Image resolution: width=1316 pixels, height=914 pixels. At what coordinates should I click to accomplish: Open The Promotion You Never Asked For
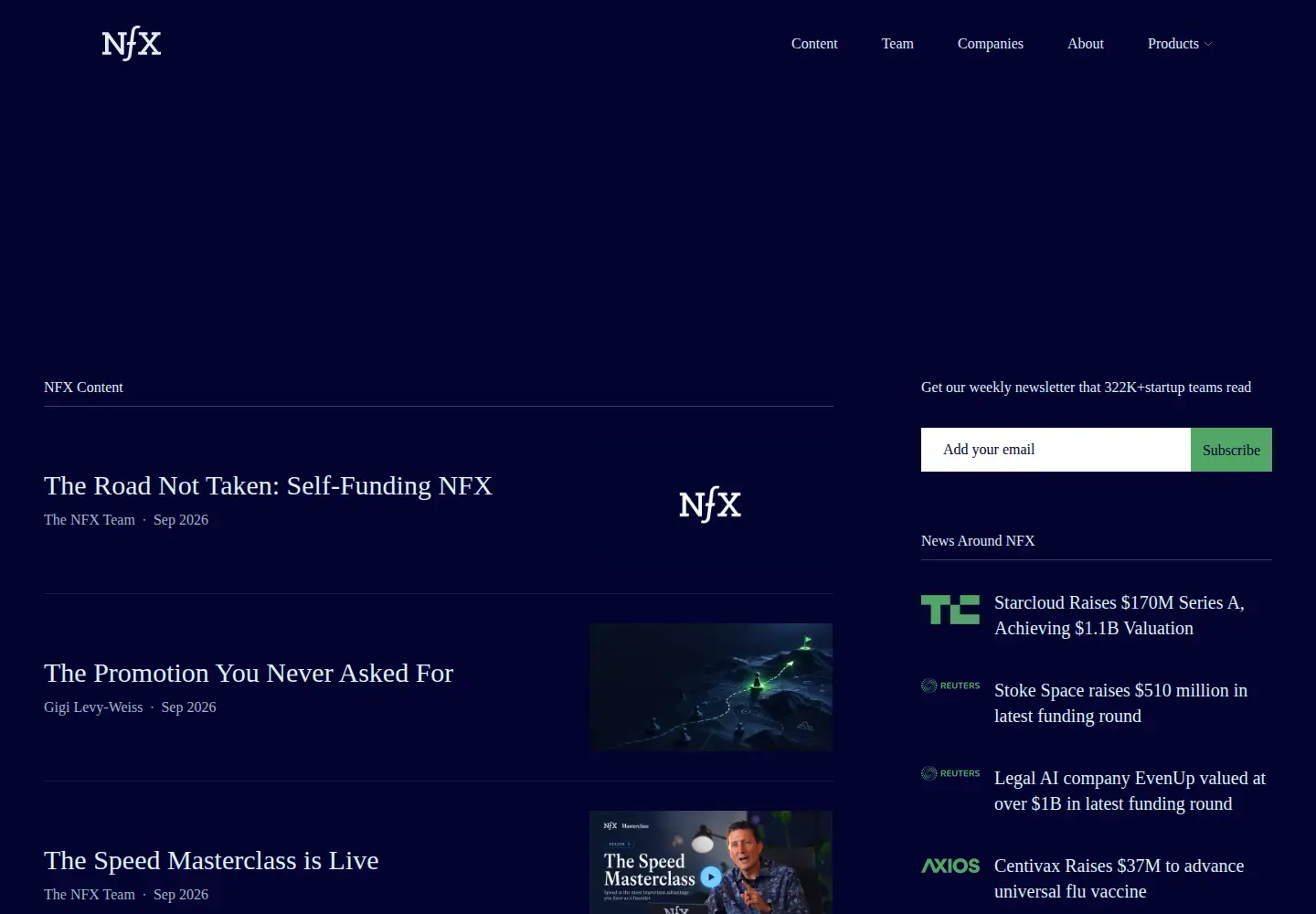click(249, 673)
